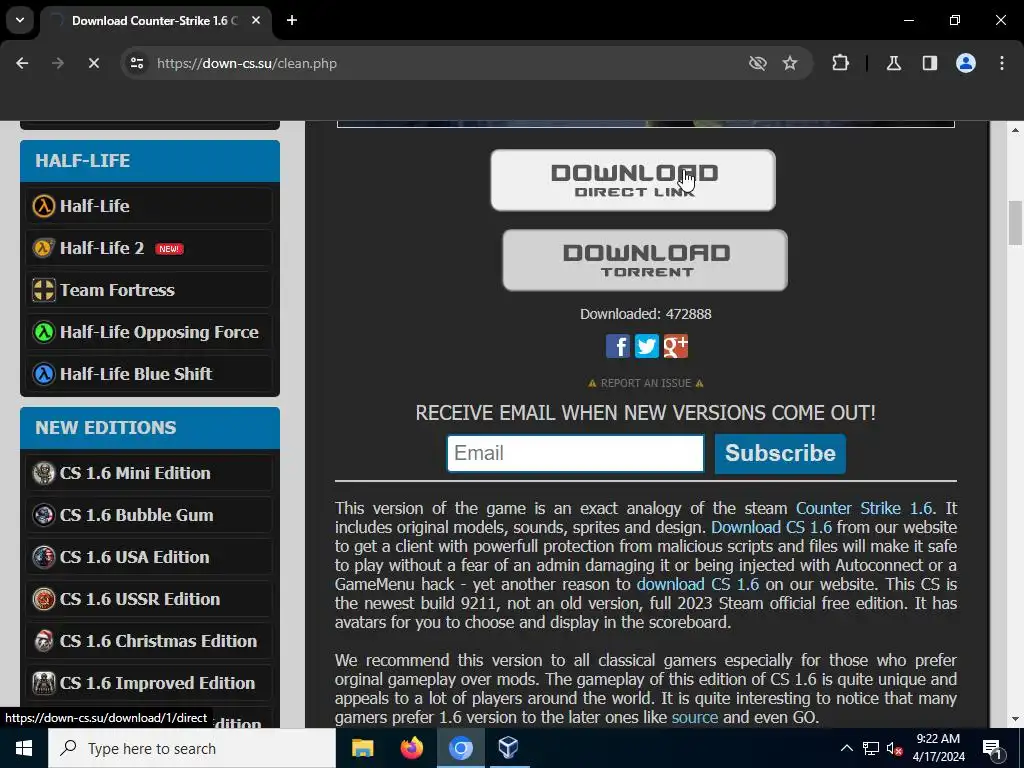
Task: Open the Windows Start menu
Action: (x=24, y=748)
